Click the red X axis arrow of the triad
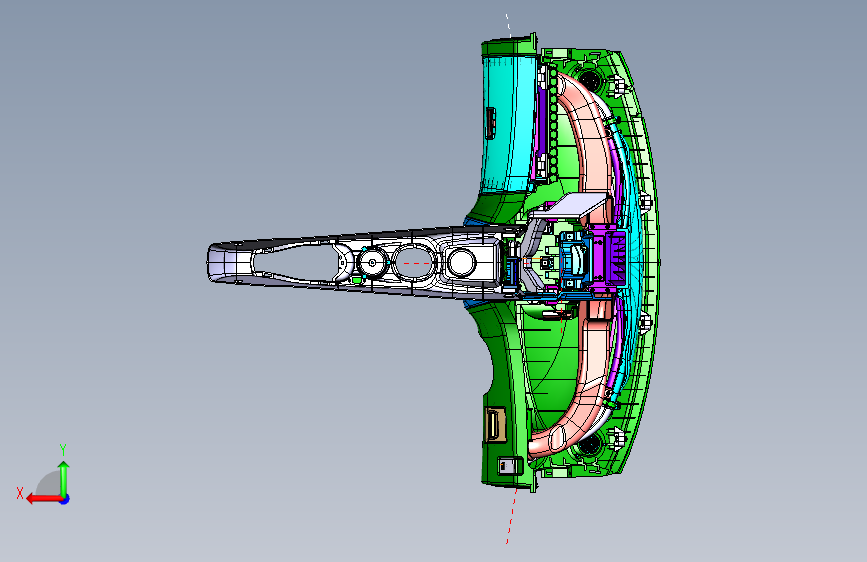This screenshot has height=562, width=867. tap(44, 499)
